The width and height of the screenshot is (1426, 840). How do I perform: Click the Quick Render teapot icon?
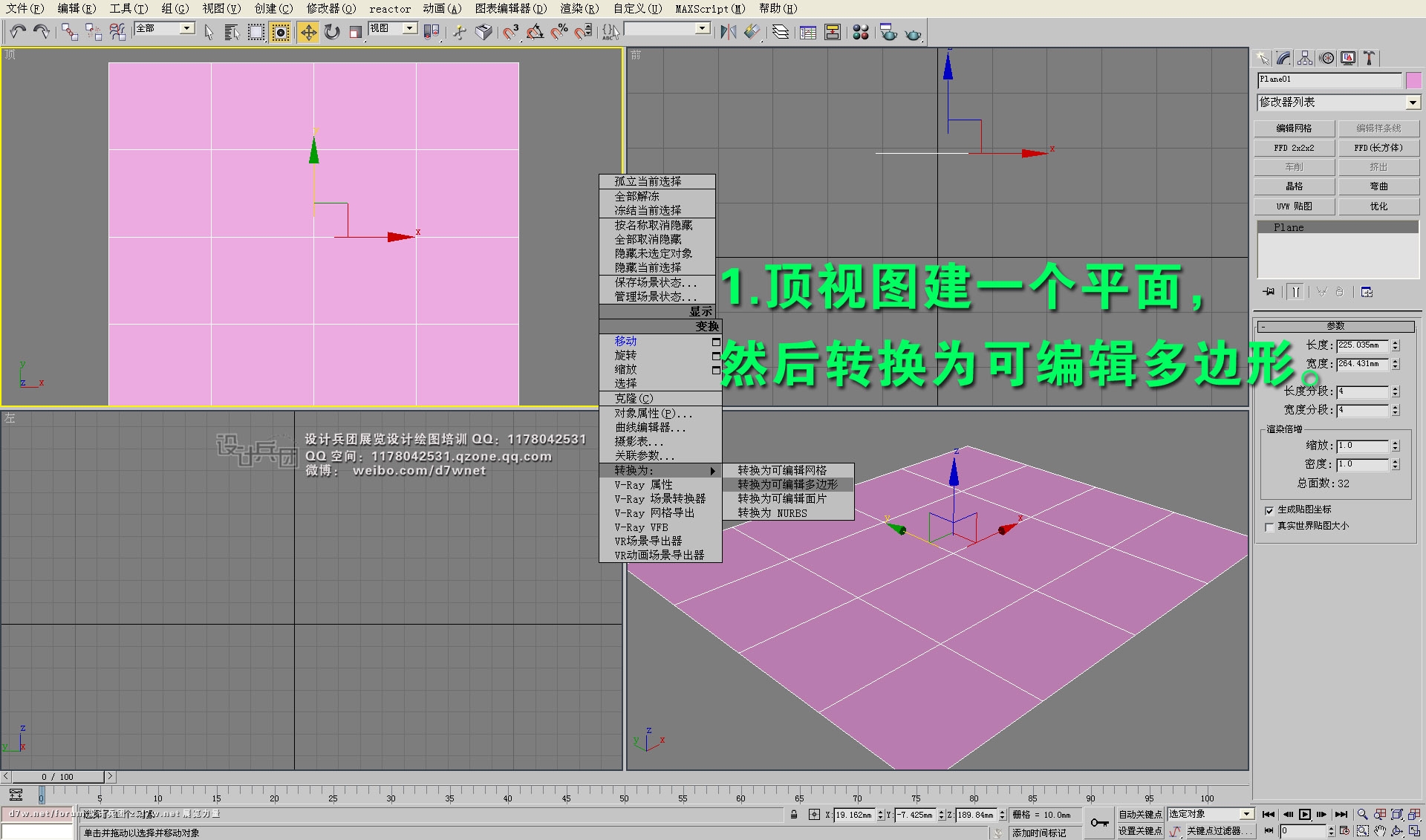pos(913,33)
